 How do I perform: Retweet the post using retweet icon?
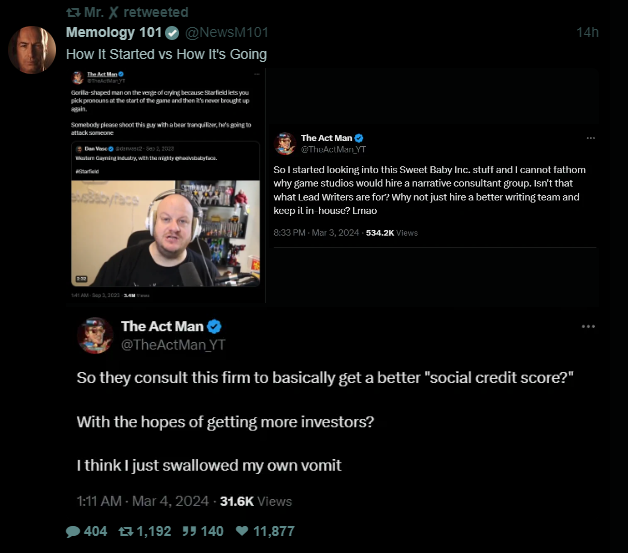(126, 531)
